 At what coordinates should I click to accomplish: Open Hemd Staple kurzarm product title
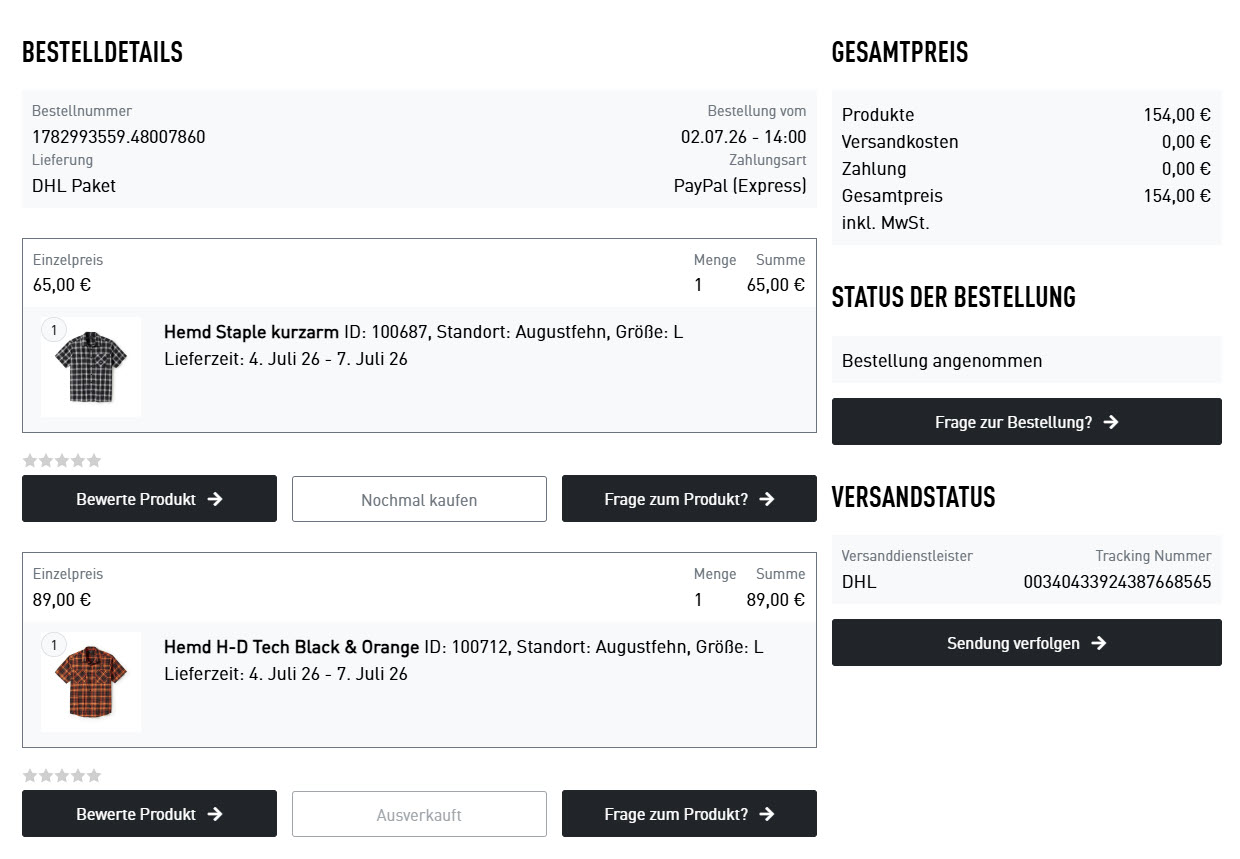pos(252,332)
